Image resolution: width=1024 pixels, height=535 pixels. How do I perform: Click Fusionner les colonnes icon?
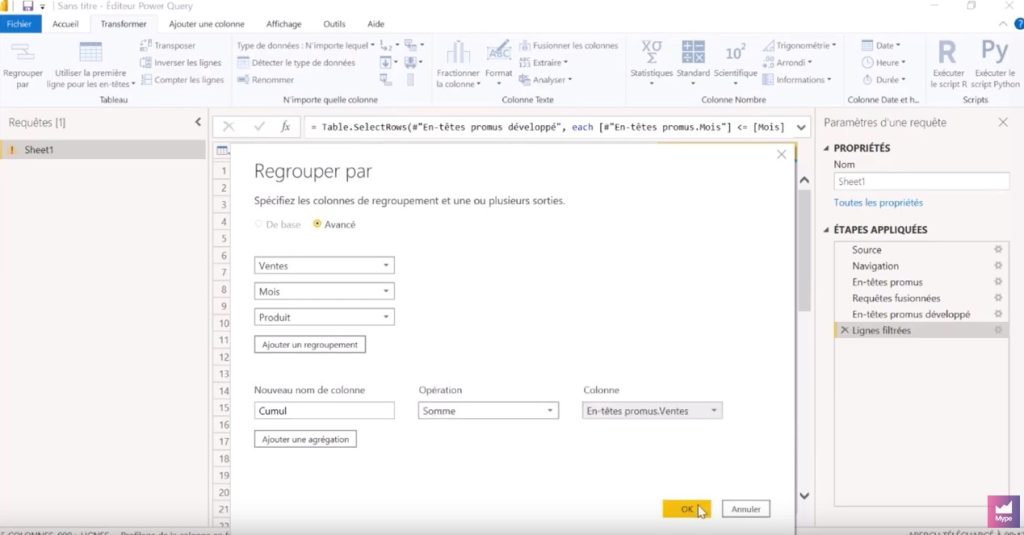coord(524,46)
